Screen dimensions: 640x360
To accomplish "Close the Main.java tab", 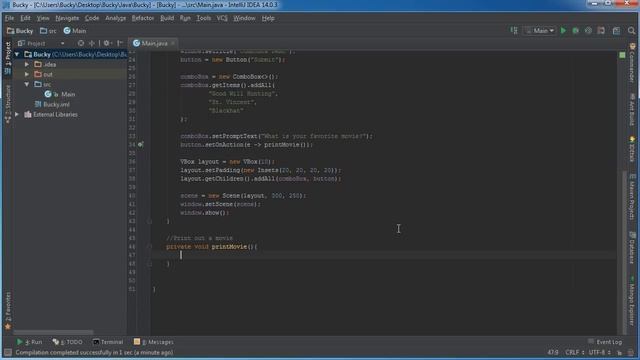I will 173,43.
